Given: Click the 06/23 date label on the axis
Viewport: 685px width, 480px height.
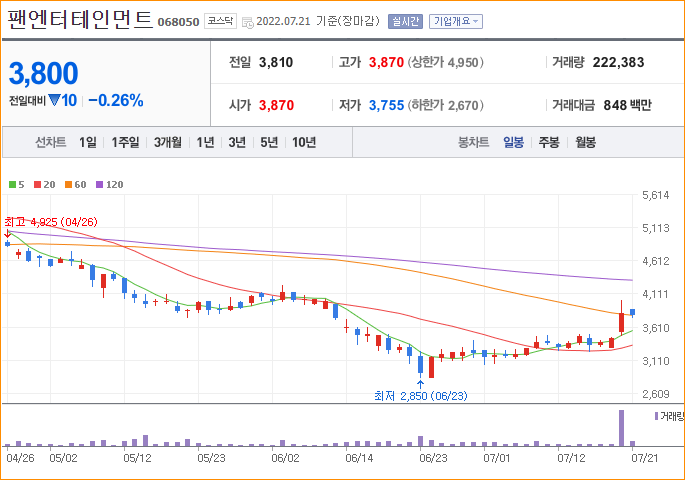Looking at the screenshot, I should click(433, 458).
